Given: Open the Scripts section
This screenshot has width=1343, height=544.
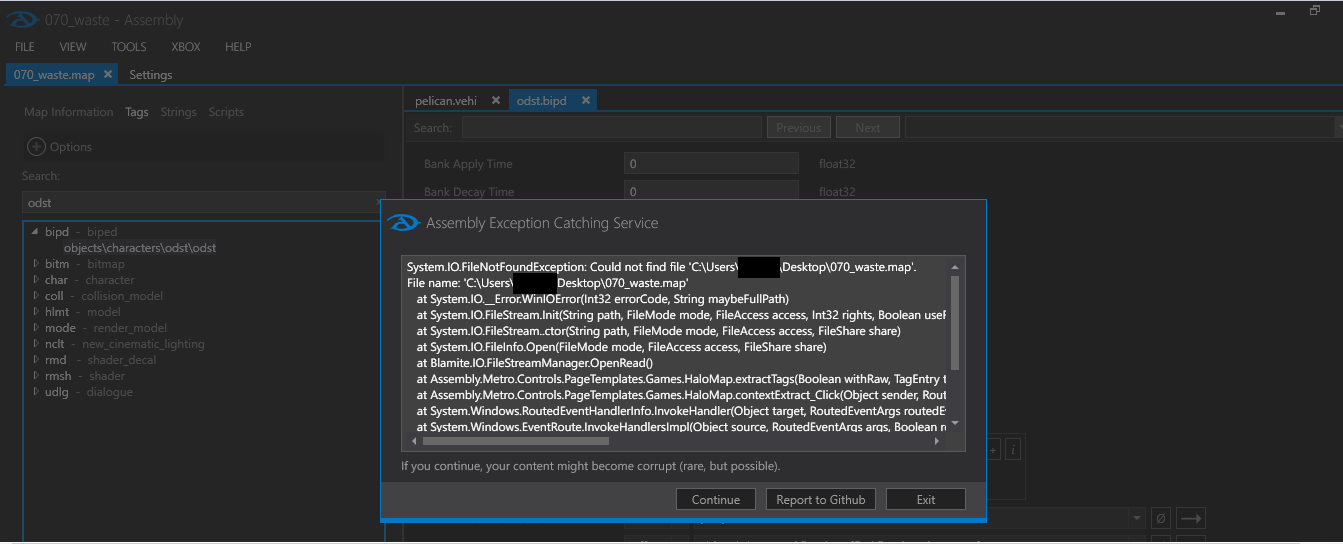Looking at the screenshot, I should click(x=226, y=112).
